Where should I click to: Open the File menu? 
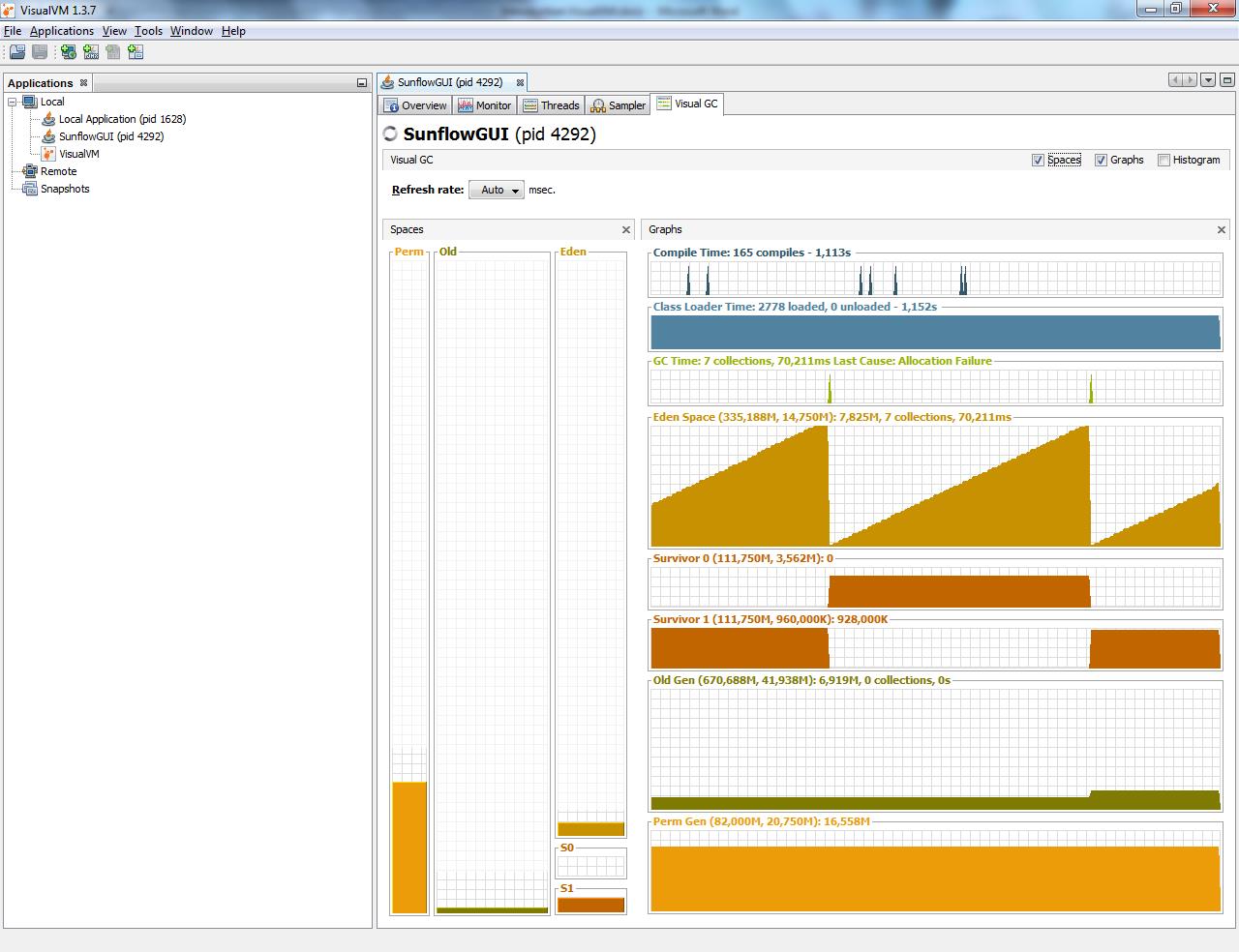point(13,31)
